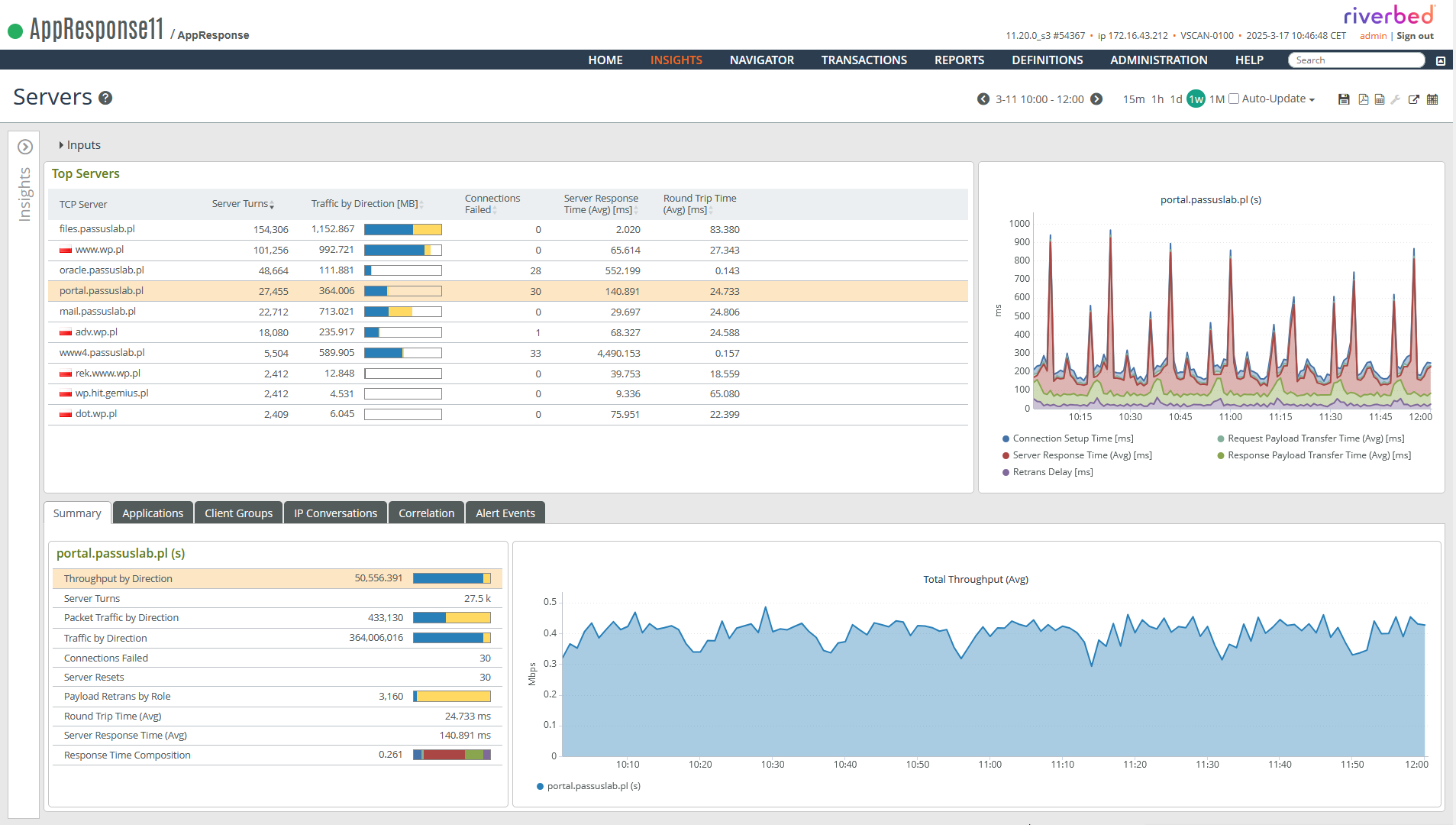Open the NAVIGATOR menu

[761, 60]
